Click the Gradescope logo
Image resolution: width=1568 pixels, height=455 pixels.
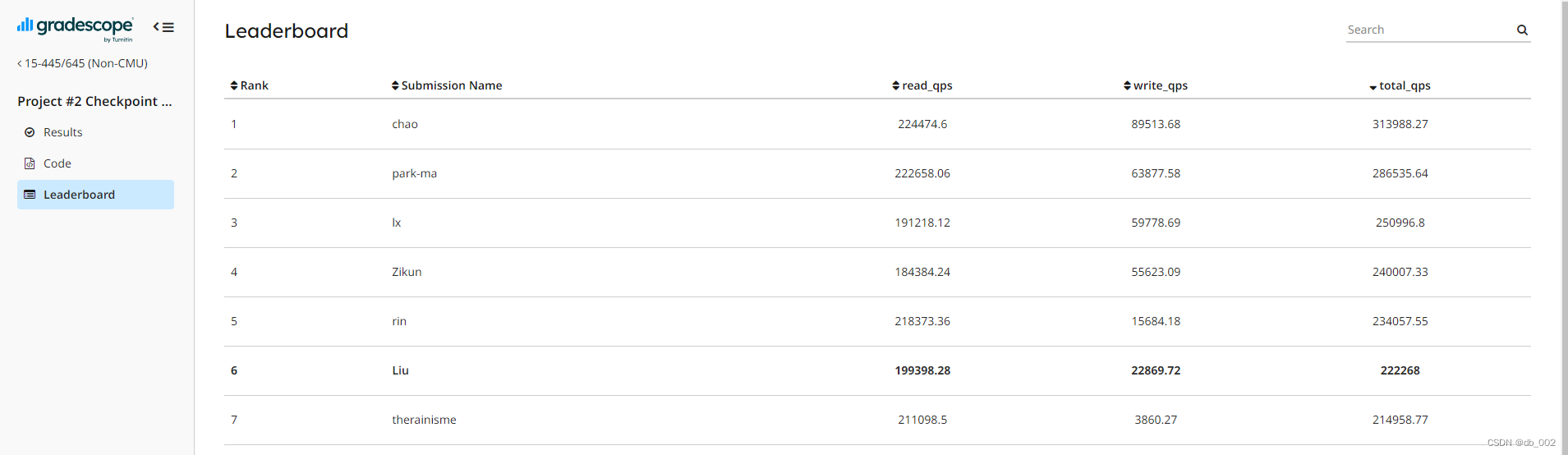pyautogui.click(x=75, y=28)
